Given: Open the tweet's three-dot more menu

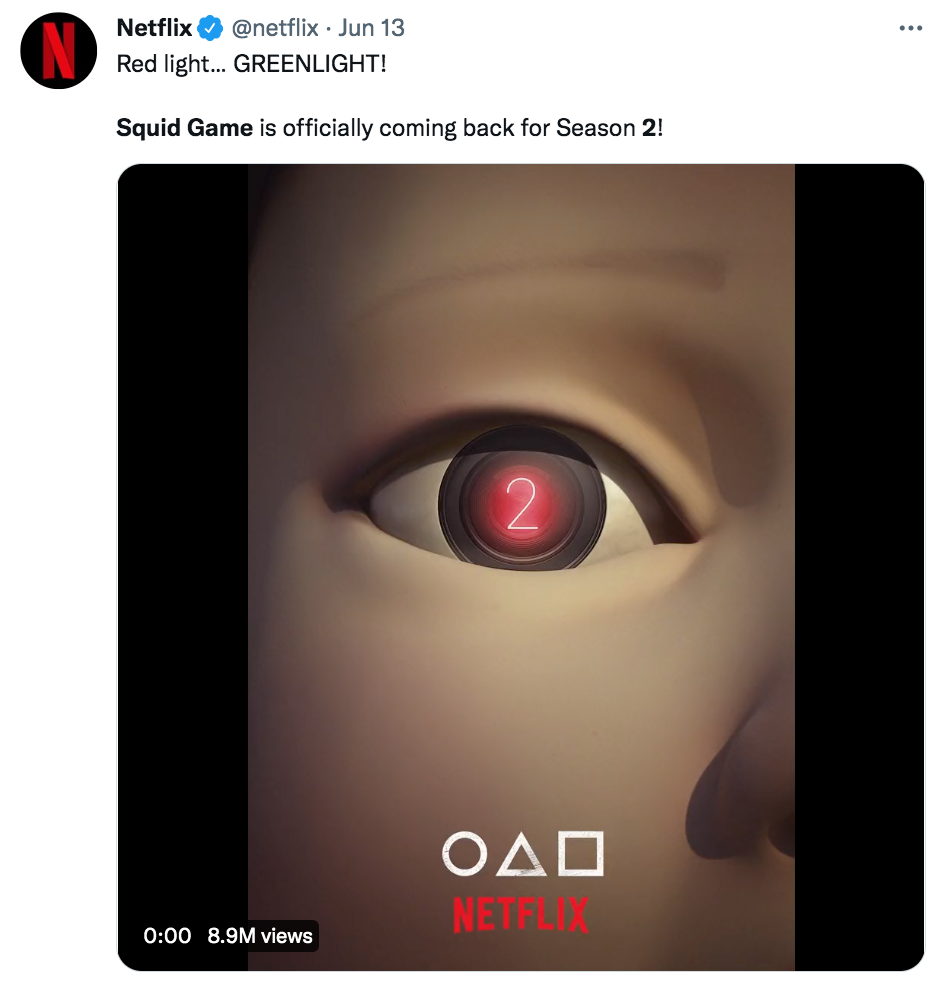Looking at the screenshot, I should click(x=910, y=28).
